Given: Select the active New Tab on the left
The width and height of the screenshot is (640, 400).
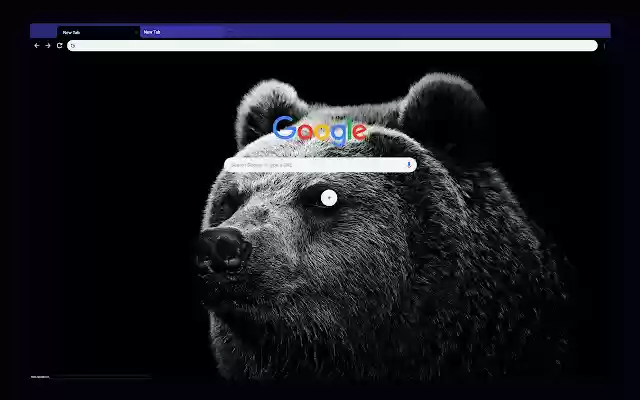Looking at the screenshot, I should point(98,32).
